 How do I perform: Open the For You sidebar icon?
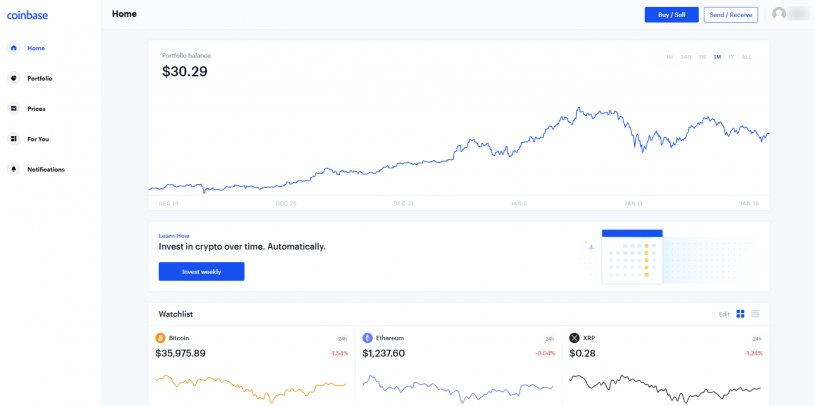pos(14,139)
